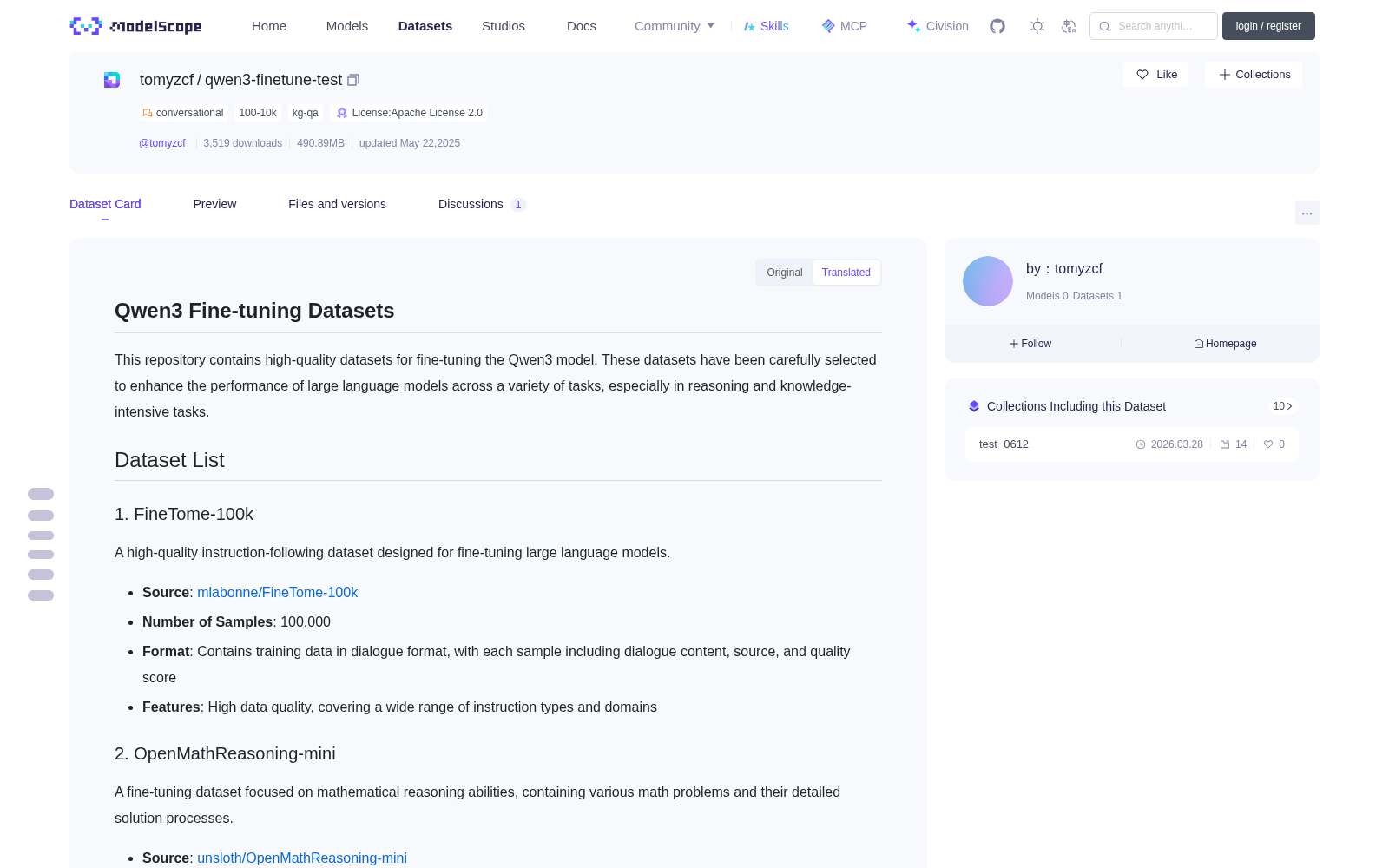Screen dimensions: 1389x868
Task: Click the Collections stack icon in sidebar
Action: point(974,406)
